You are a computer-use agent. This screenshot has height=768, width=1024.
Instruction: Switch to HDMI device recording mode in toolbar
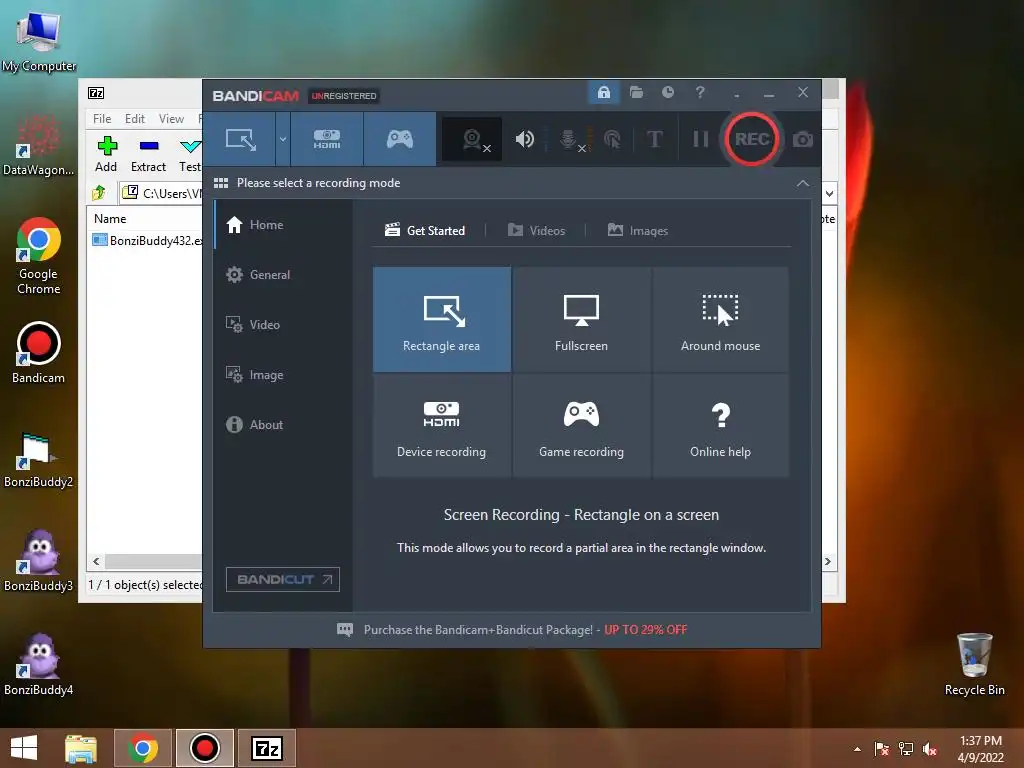[x=327, y=139]
